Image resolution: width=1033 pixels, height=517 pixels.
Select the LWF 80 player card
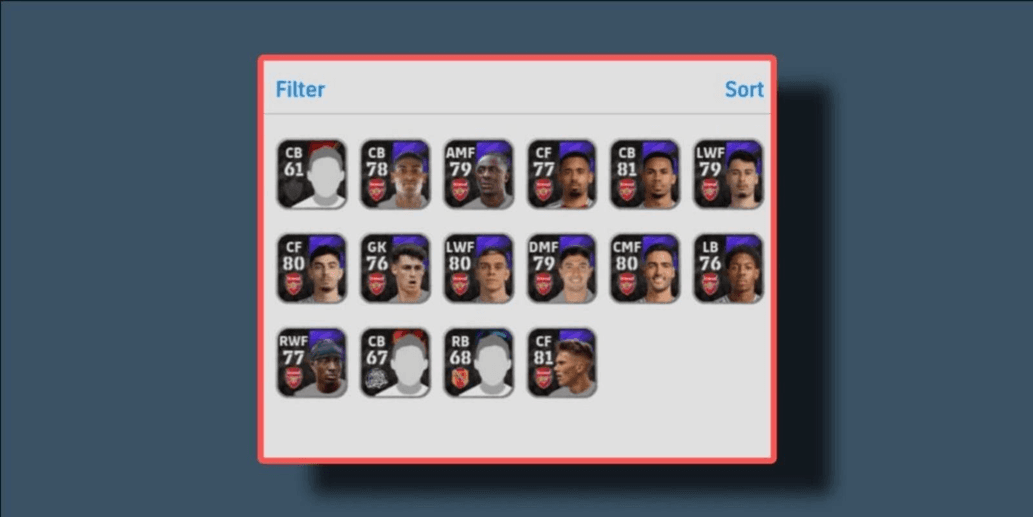pos(478,269)
